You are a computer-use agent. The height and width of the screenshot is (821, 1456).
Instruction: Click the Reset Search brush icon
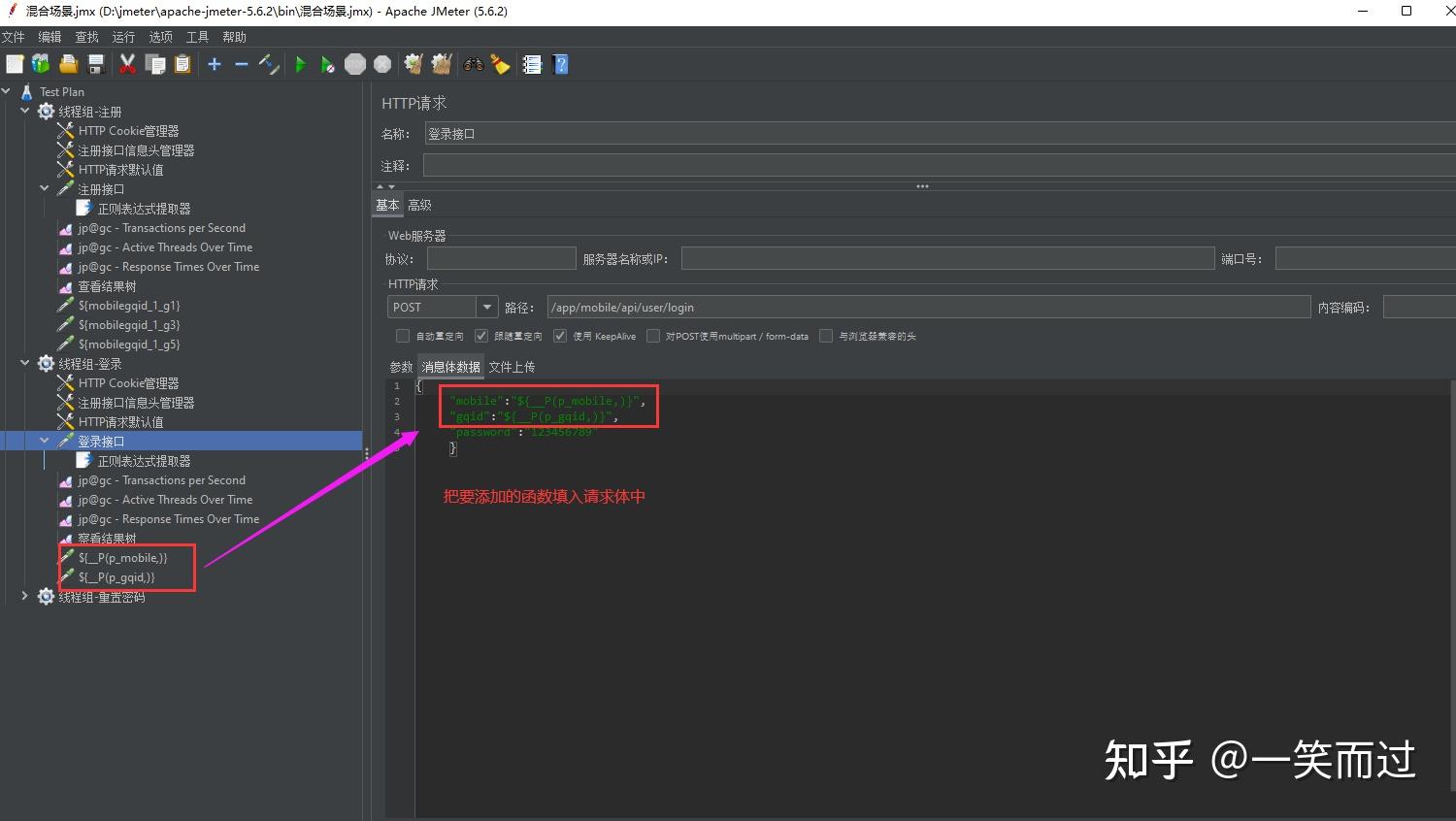[x=501, y=64]
